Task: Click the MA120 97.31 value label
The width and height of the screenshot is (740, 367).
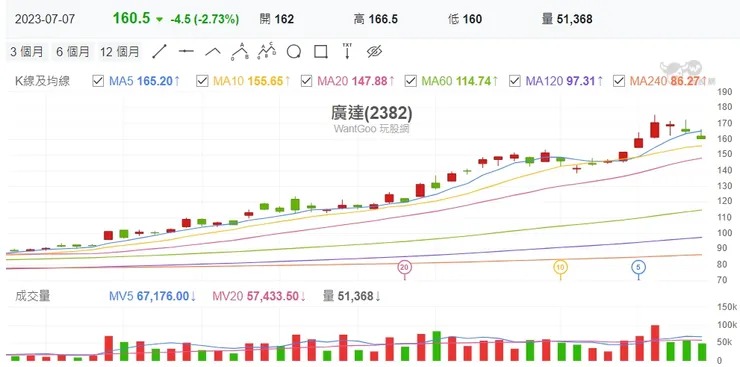Action: coord(564,81)
